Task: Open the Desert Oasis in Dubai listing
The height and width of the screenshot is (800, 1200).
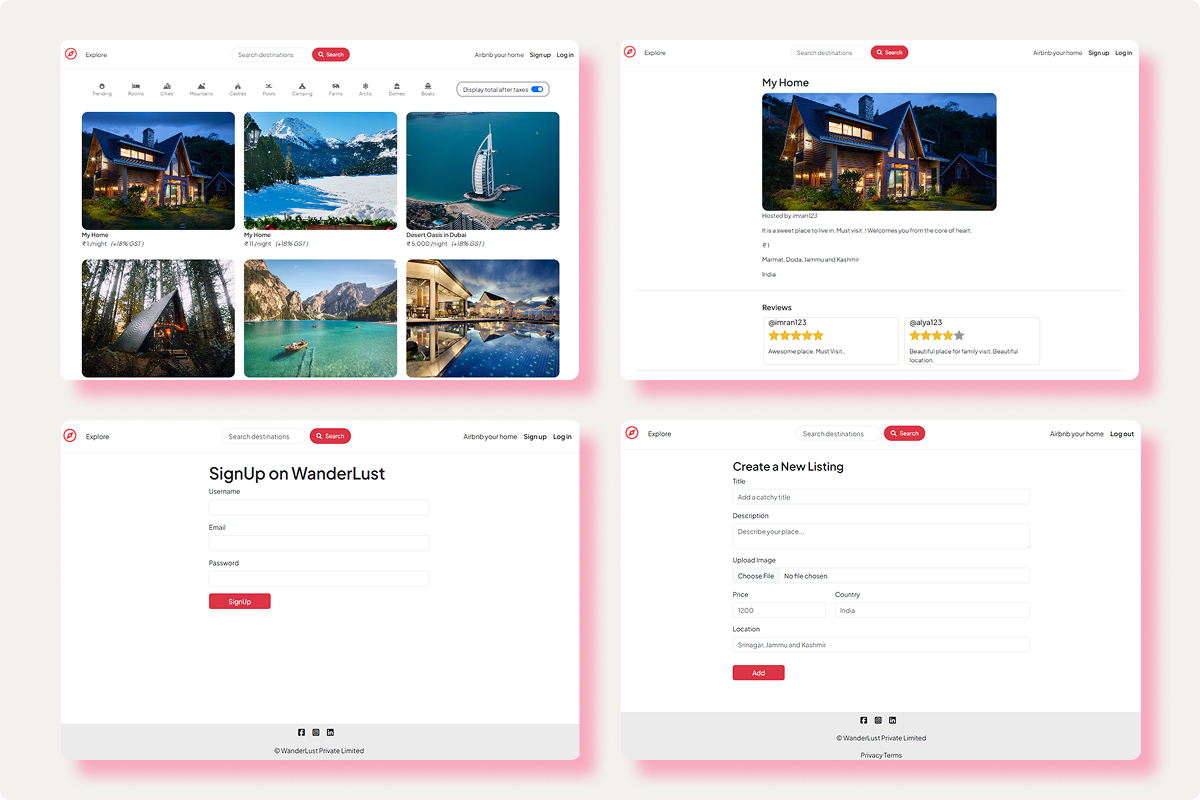Action: tap(482, 171)
